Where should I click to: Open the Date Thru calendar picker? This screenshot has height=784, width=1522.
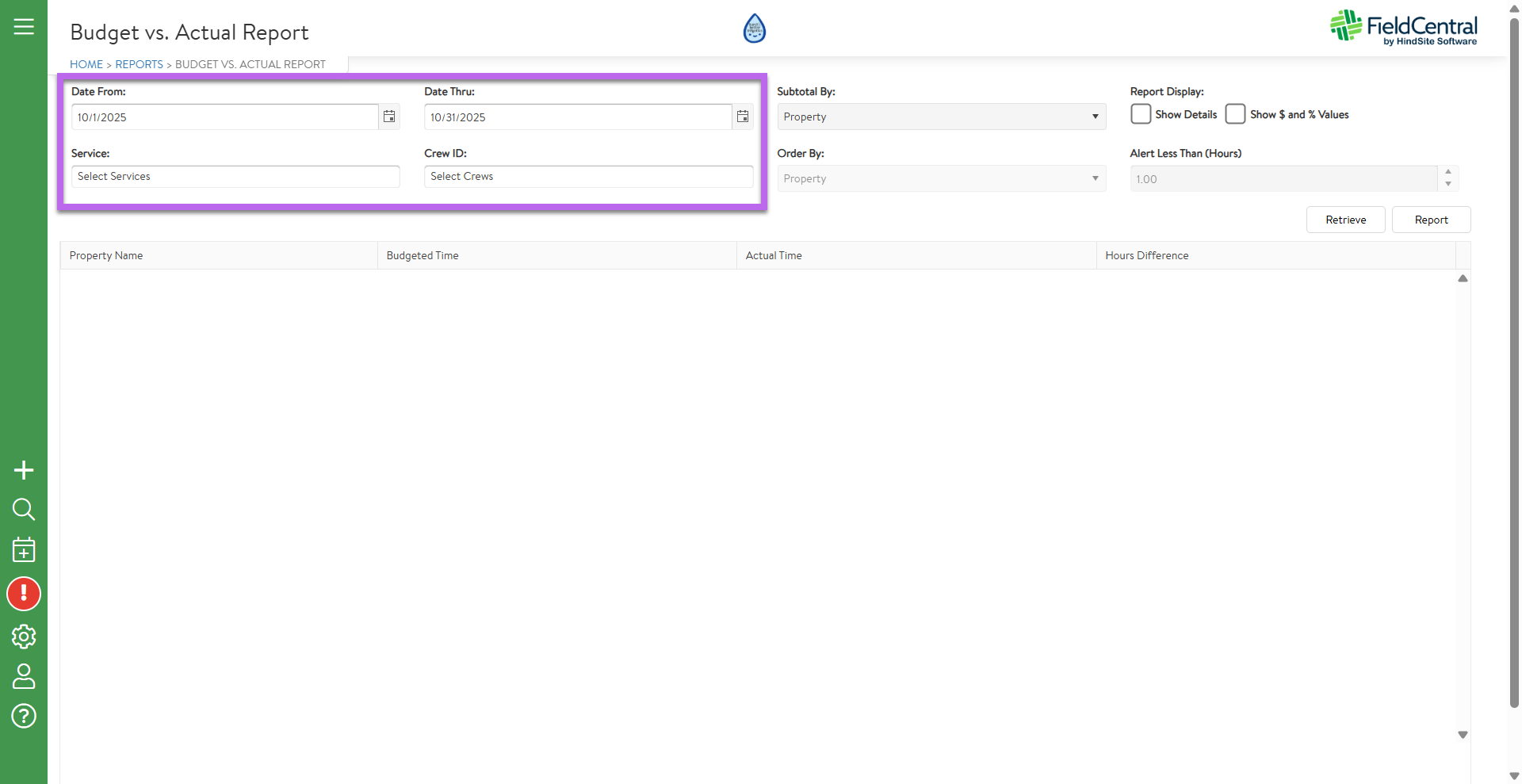(x=743, y=117)
